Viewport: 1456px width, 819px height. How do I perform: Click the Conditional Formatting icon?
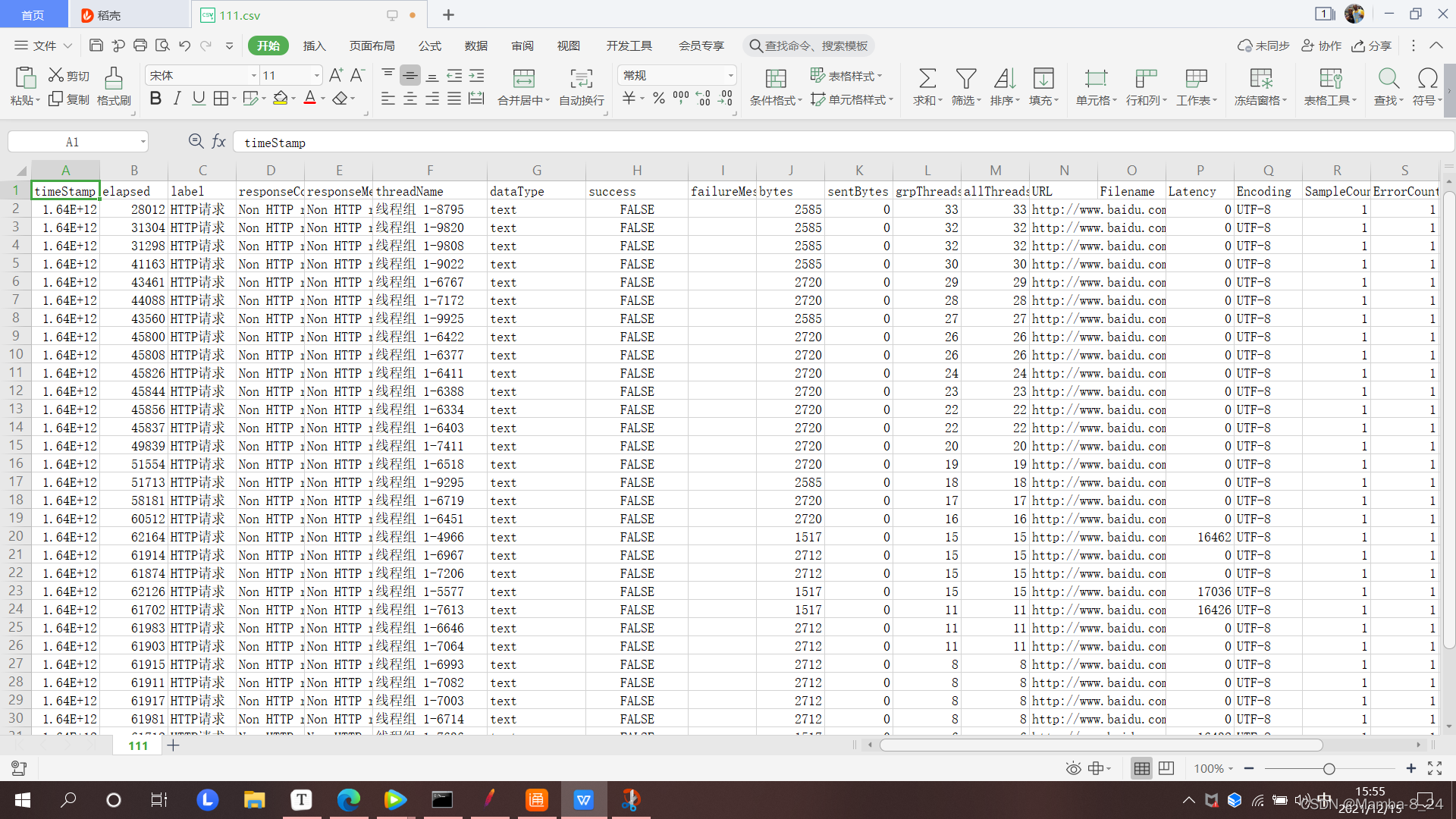click(x=775, y=78)
